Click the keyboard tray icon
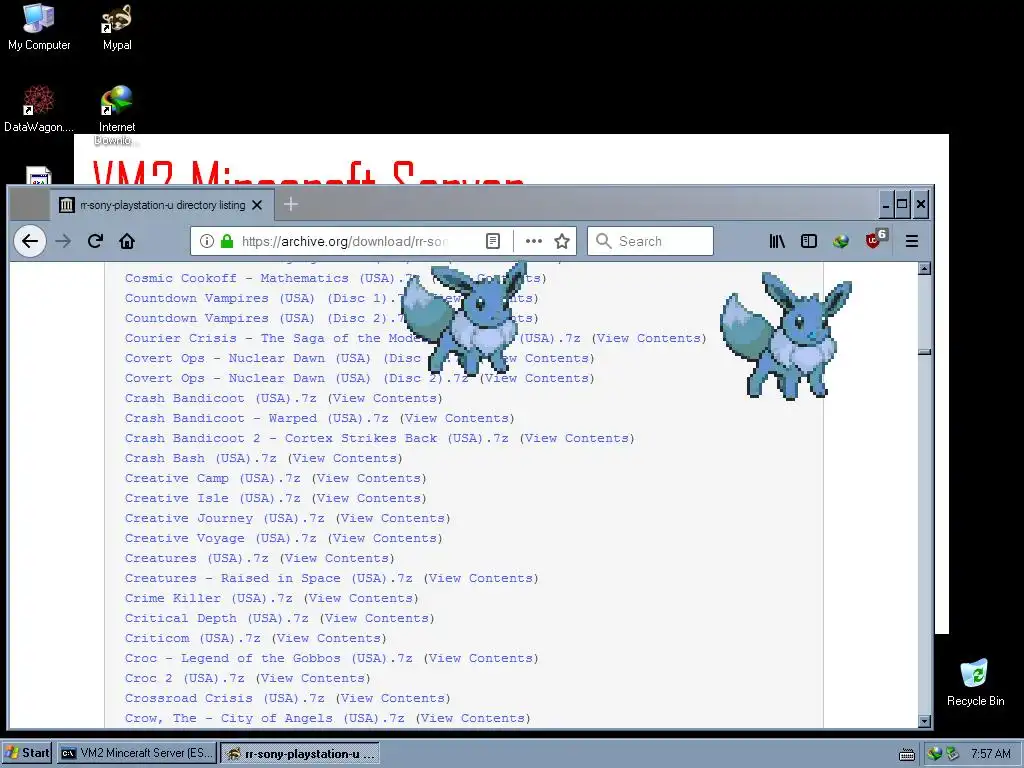1024x768 pixels. tap(906, 754)
